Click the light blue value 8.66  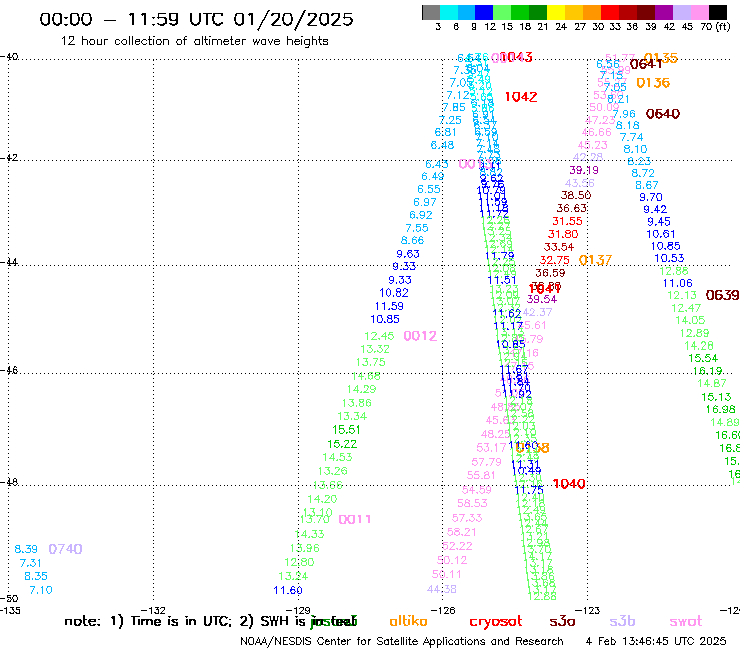[412, 241]
